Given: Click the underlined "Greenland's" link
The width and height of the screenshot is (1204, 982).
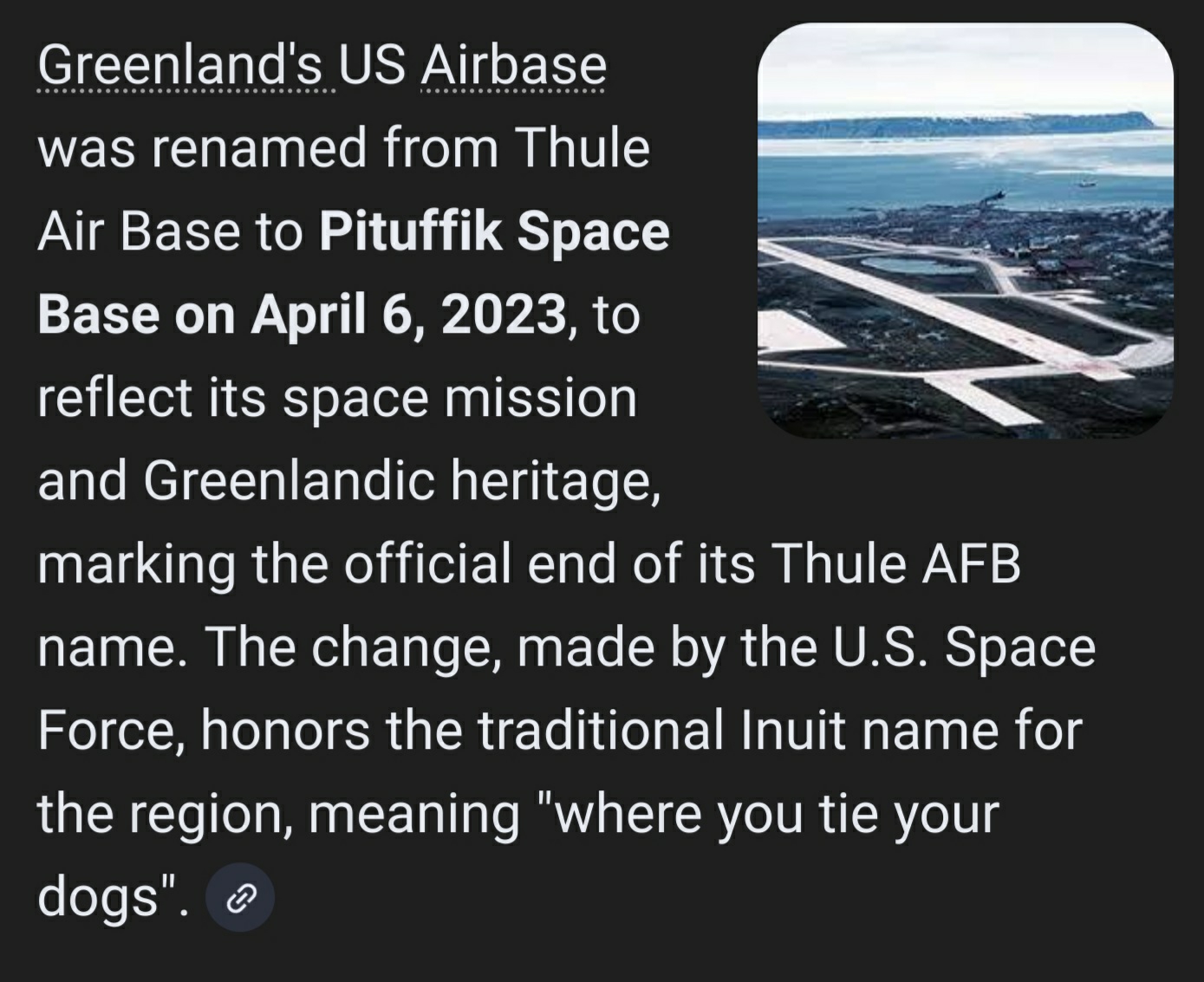Looking at the screenshot, I should click(179, 66).
